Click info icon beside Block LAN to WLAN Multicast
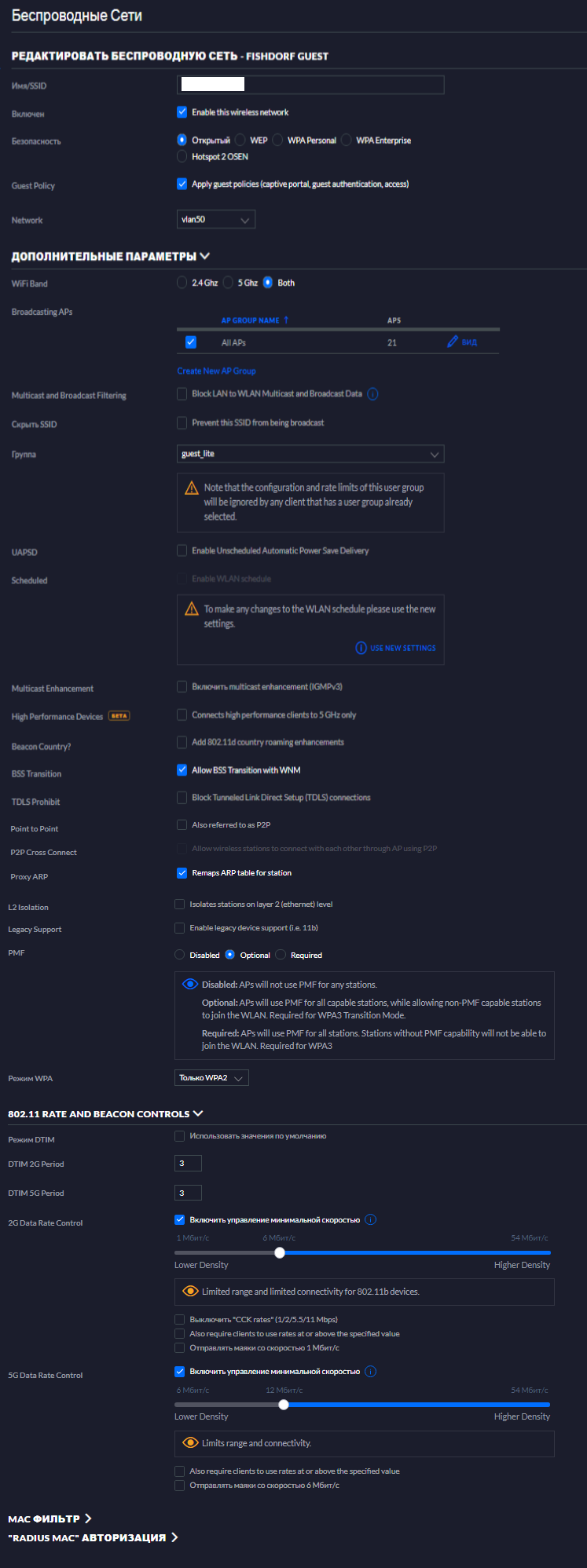Image resolution: width=587 pixels, height=1568 pixels. pyautogui.click(x=372, y=394)
